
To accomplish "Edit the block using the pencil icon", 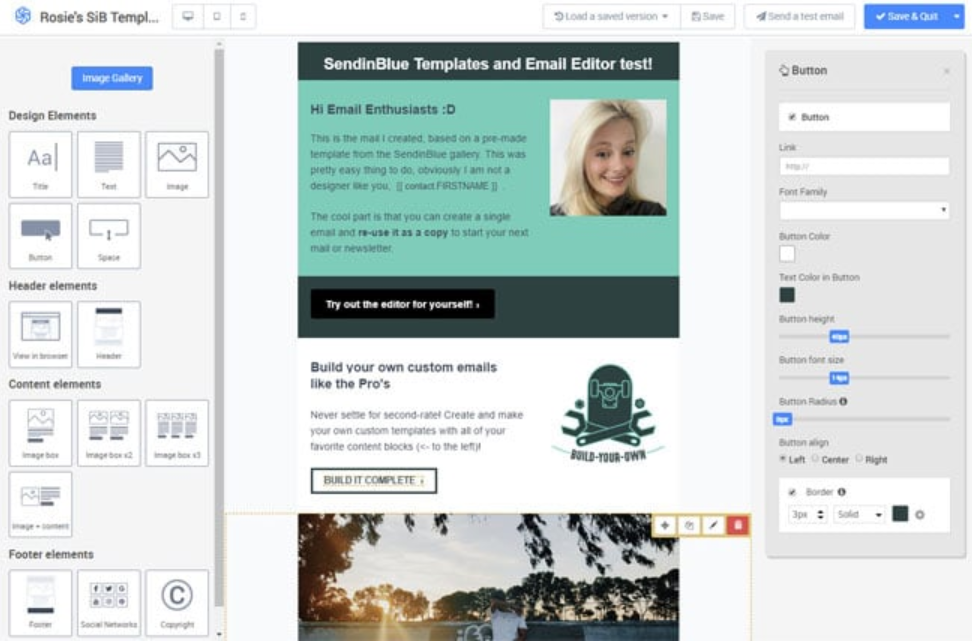I will coord(714,526).
